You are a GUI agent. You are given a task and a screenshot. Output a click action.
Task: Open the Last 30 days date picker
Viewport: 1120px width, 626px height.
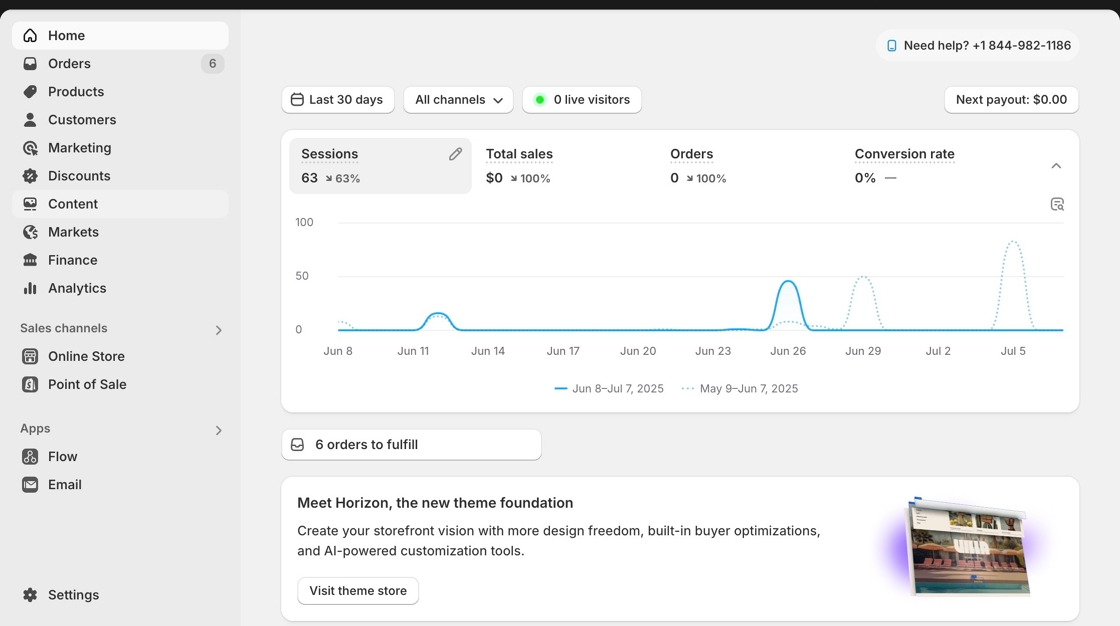tap(338, 100)
